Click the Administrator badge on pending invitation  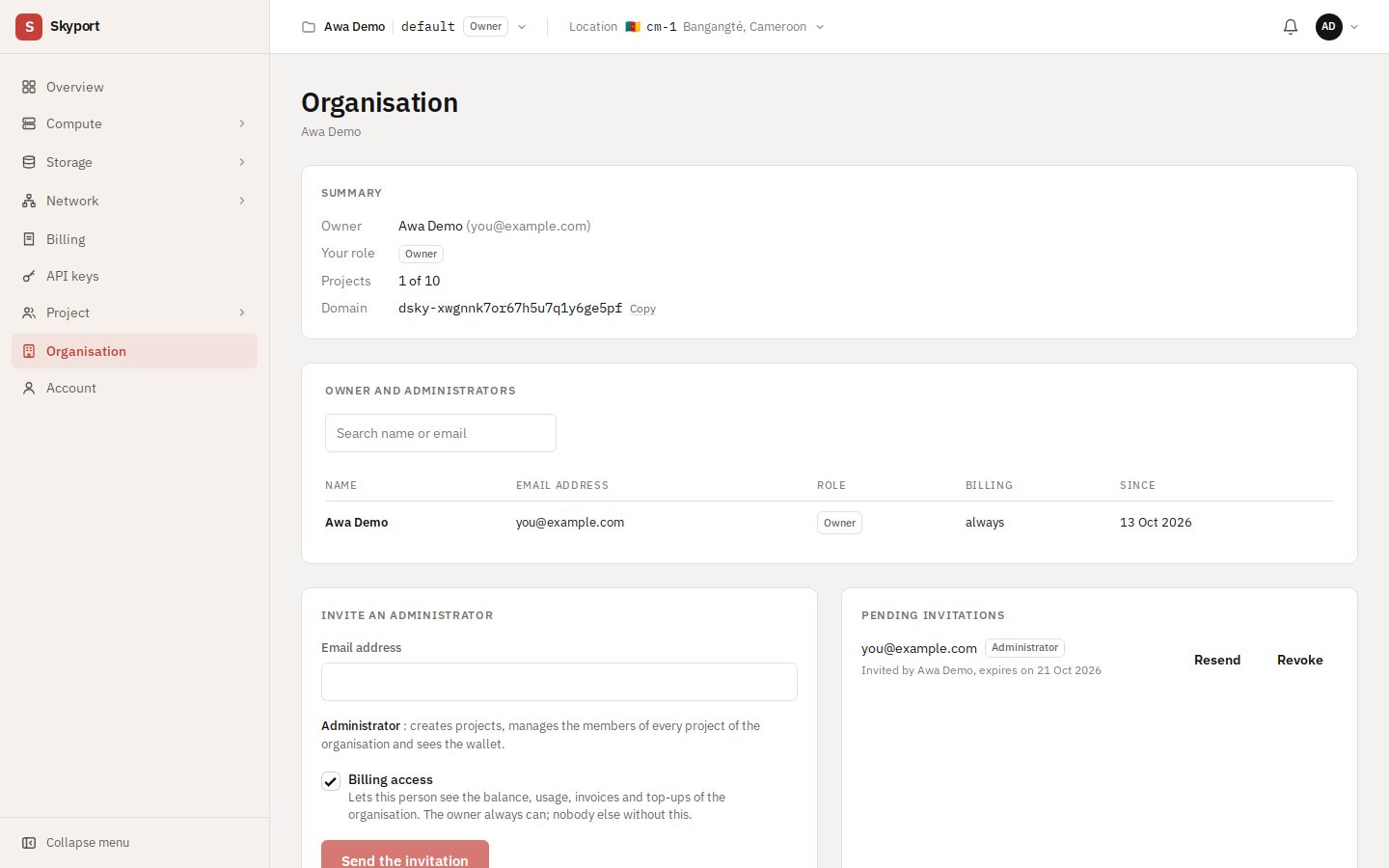[1024, 648]
